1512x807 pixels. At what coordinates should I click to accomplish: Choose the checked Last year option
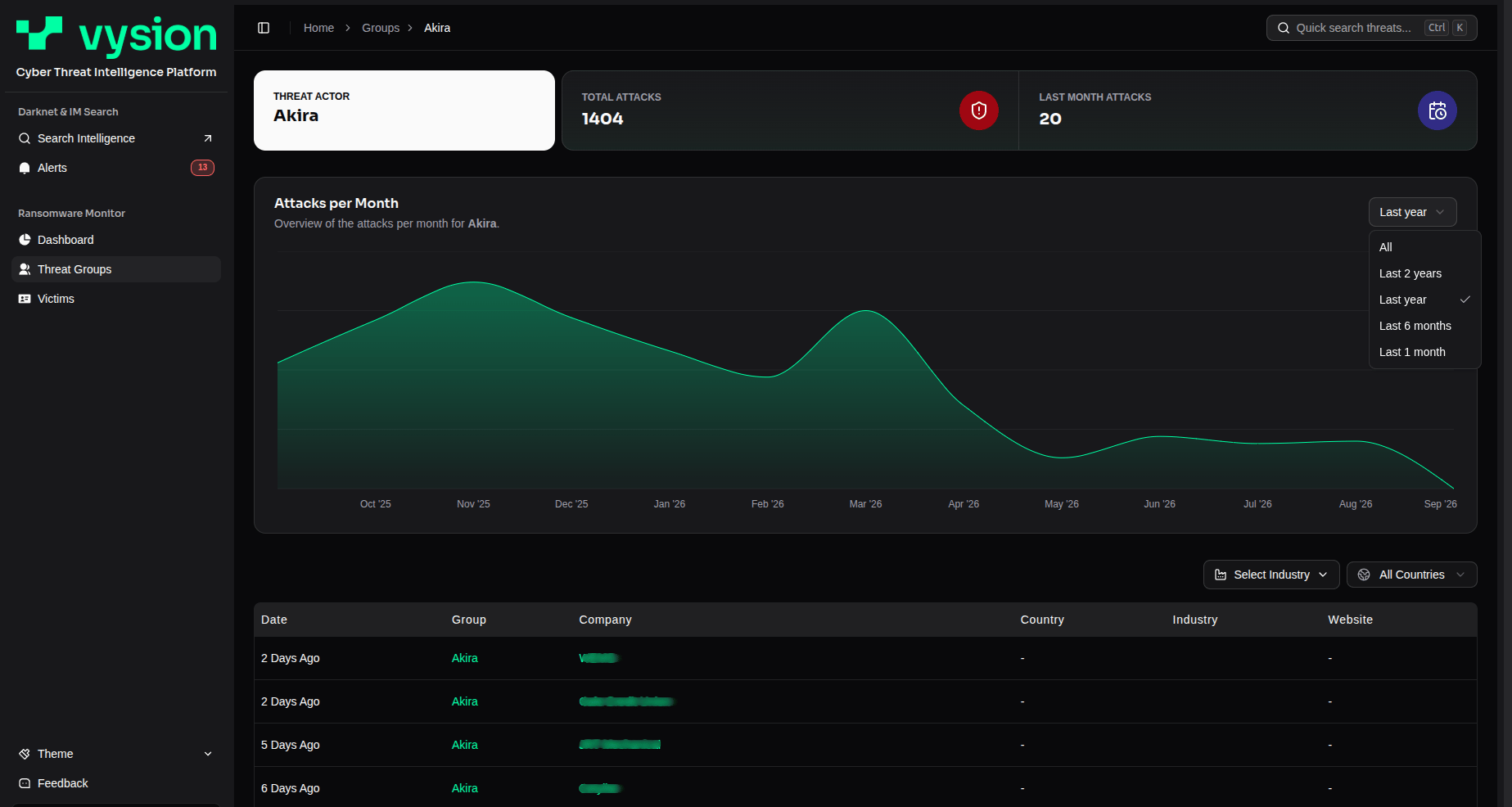pyautogui.click(x=1425, y=300)
